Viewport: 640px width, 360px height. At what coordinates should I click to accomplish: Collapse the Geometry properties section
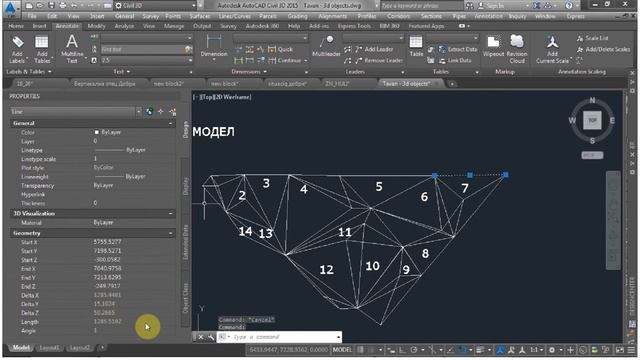click(171, 233)
